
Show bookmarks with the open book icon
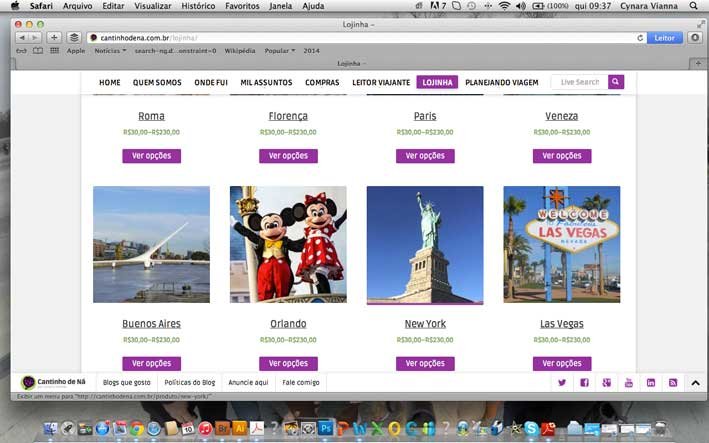[x=38, y=51]
